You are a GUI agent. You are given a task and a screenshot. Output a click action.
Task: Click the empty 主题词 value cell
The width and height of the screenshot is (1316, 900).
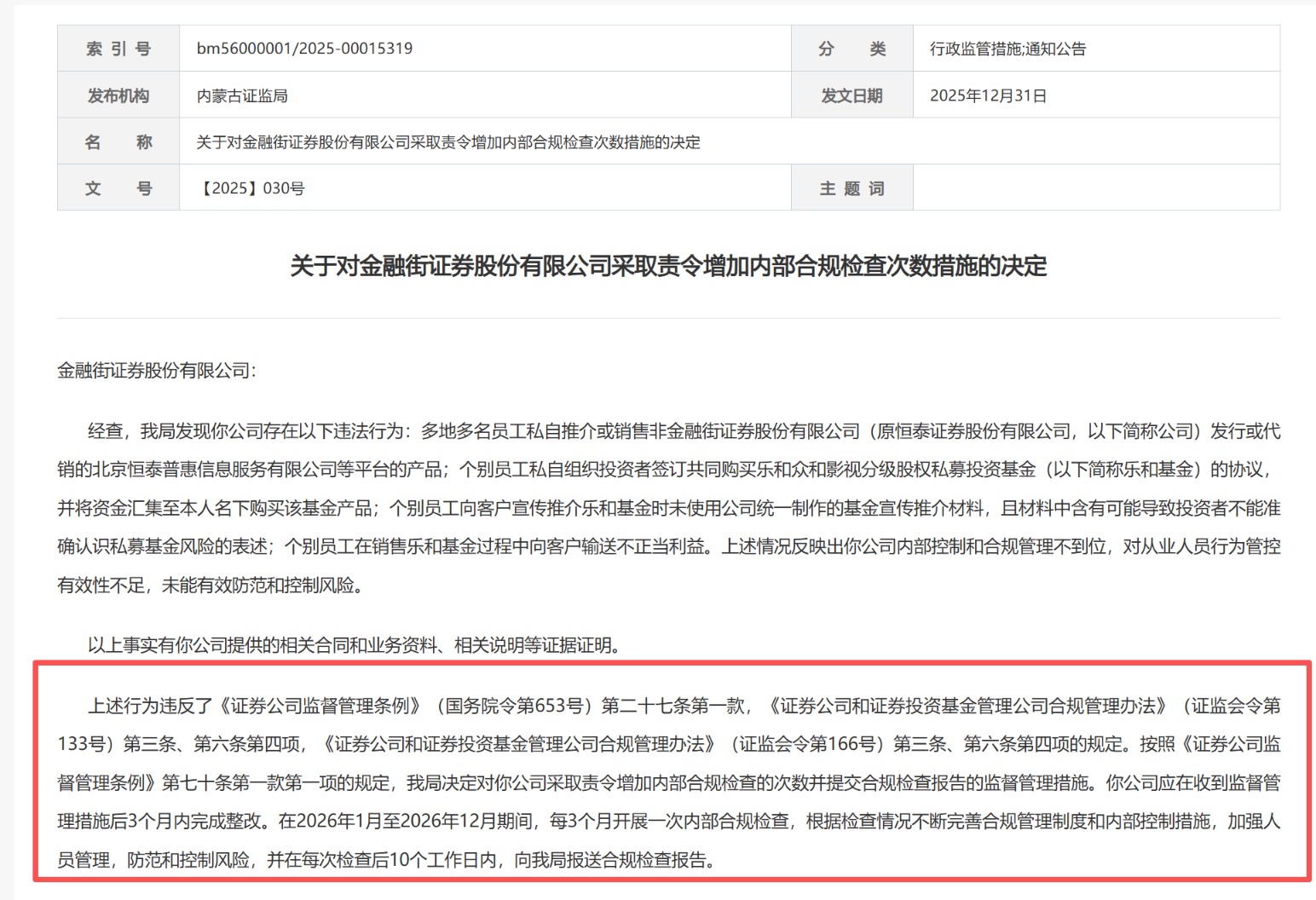click(1095, 188)
